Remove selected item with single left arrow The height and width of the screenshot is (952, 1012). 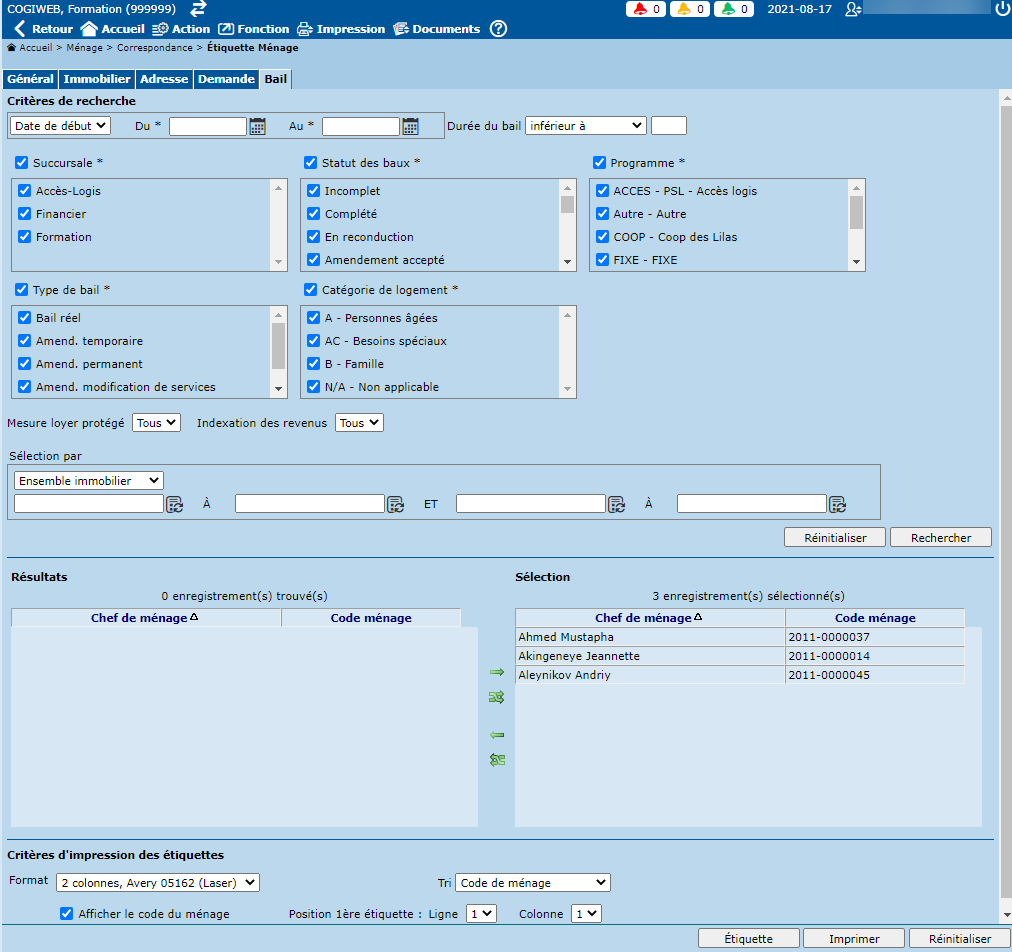tap(496, 735)
